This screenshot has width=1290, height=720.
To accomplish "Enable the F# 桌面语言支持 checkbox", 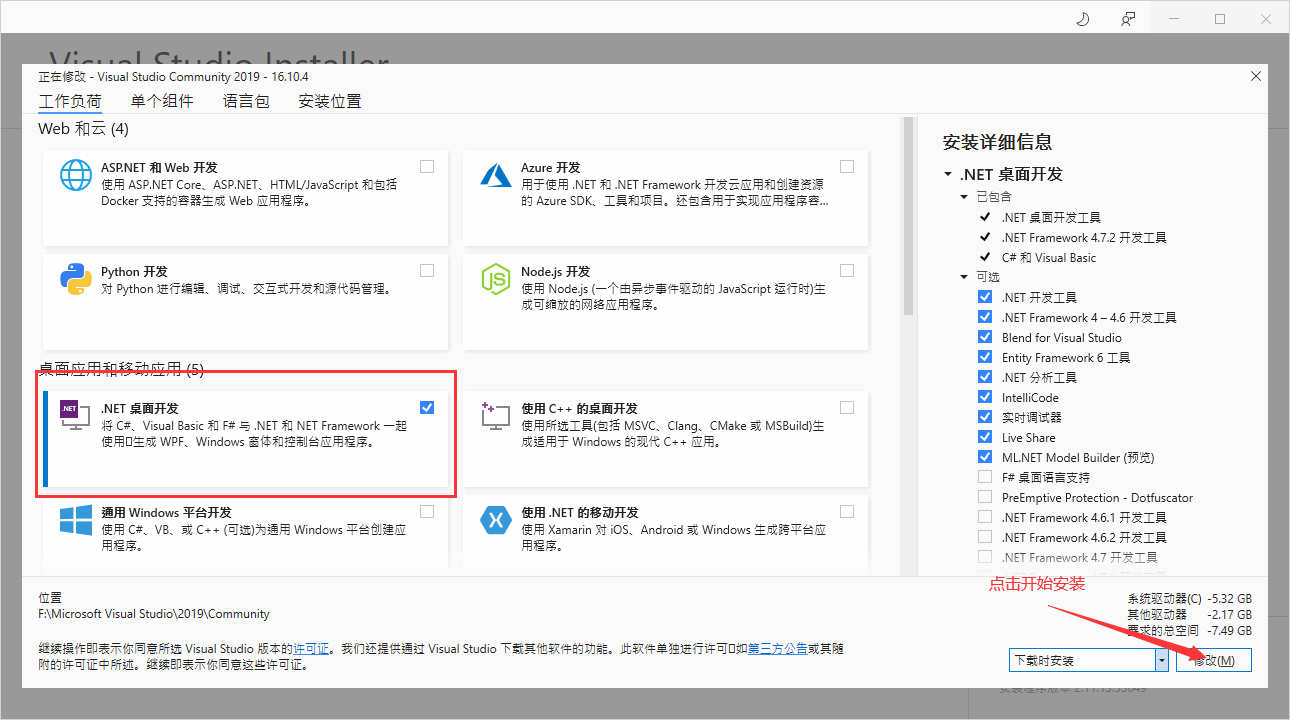I will pyautogui.click(x=985, y=477).
